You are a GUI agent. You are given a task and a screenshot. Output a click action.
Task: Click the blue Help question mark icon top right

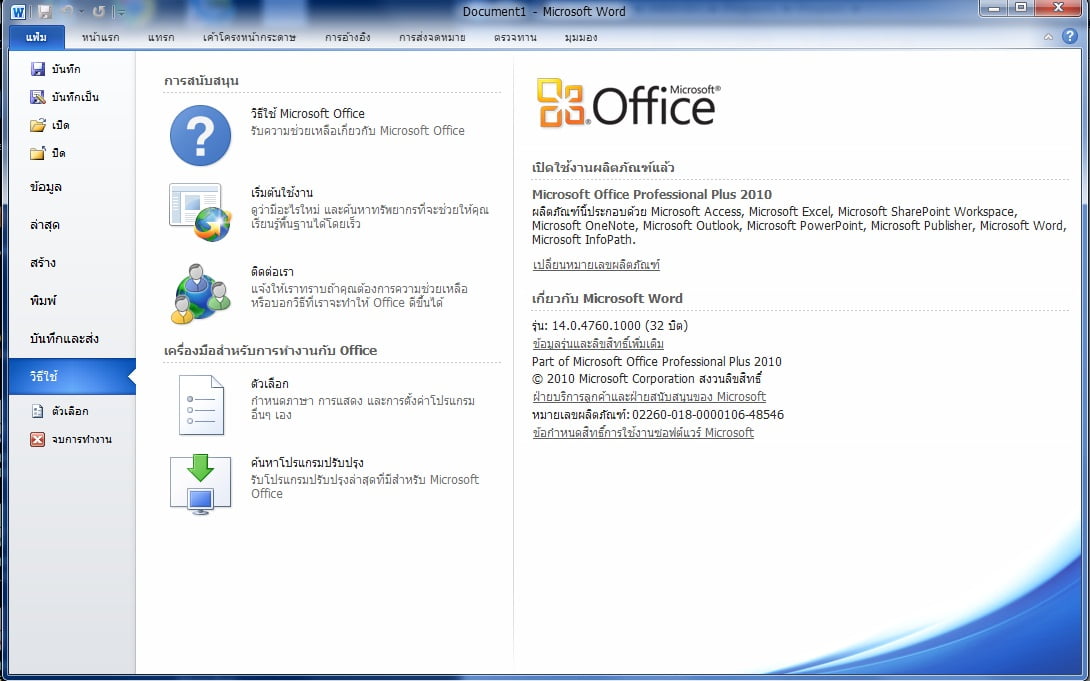pos(1070,36)
